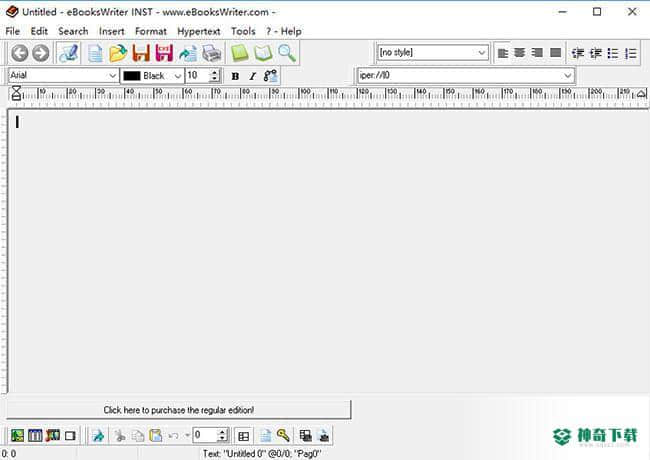Click the Undo arrow icon
The image size is (650, 460).
pyautogui.click(x=174, y=436)
